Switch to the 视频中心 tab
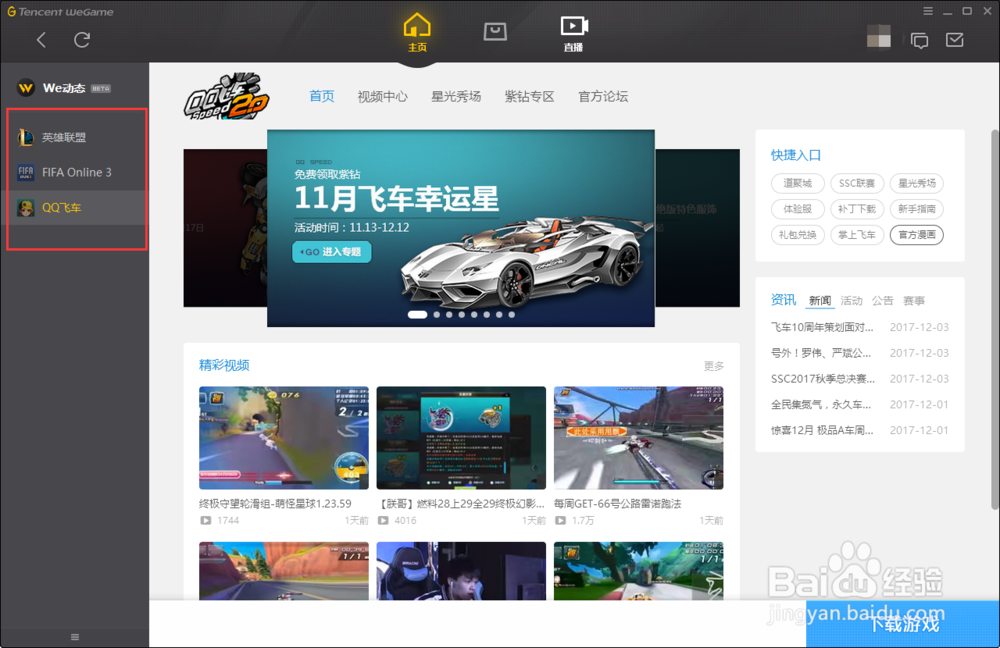The image size is (1000, 648). coord(383,96)
